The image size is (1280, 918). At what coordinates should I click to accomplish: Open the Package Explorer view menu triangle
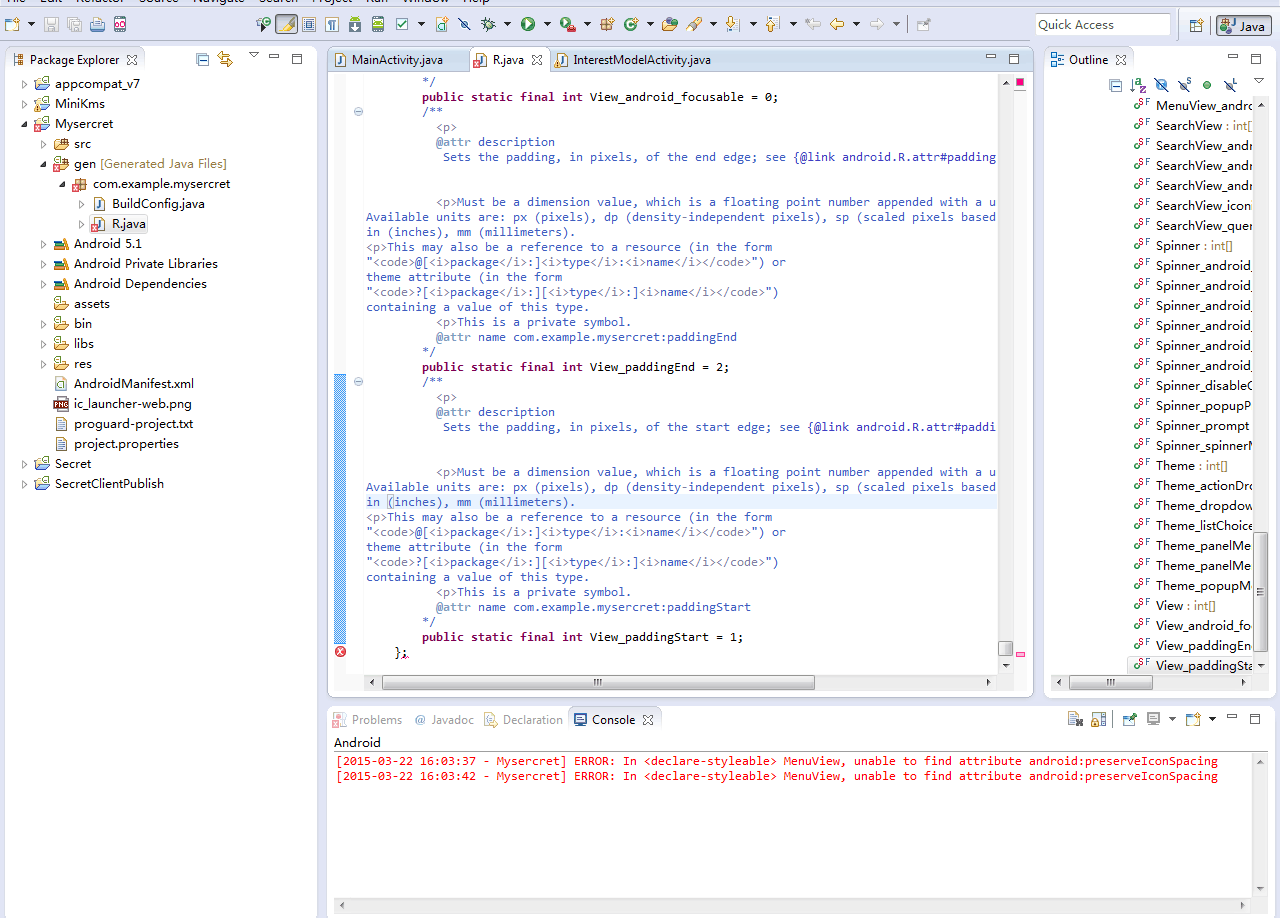pos(254,56)
